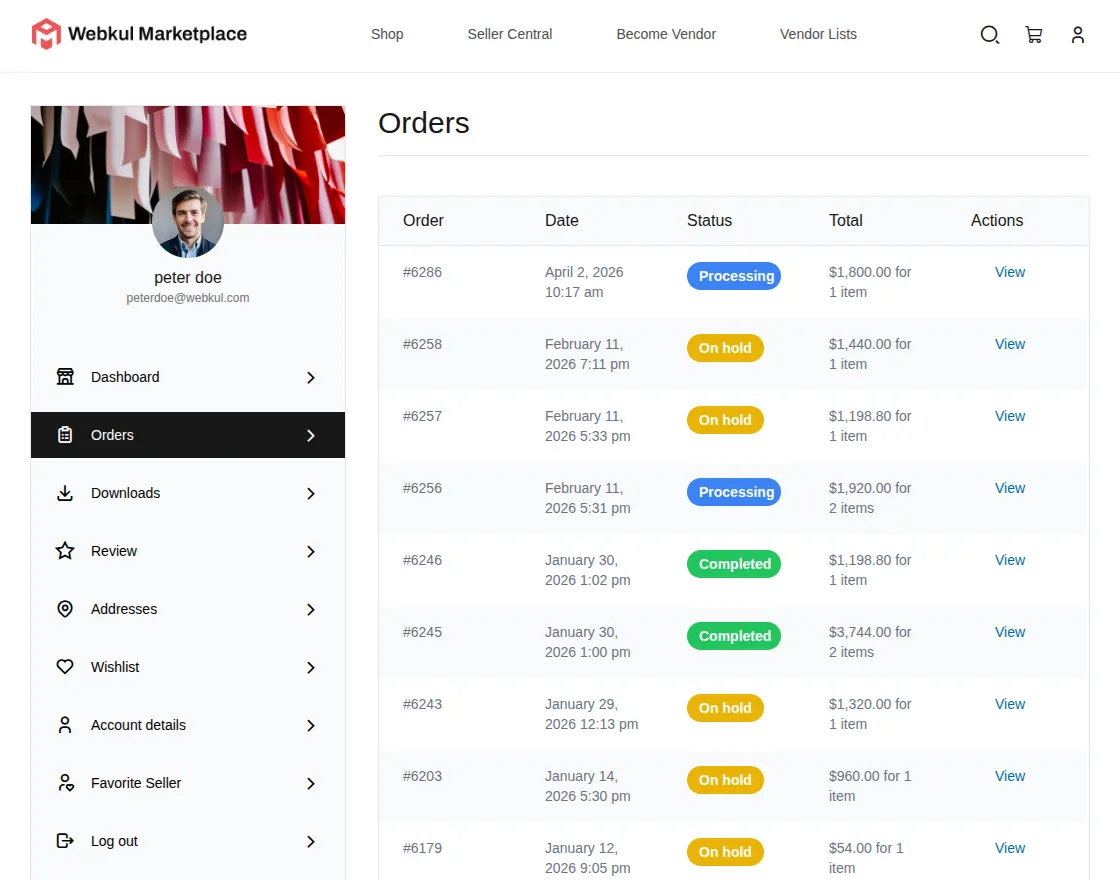The width and height of the screenshot is (1120, 880).
Task: Click the Log out exit icon
Action: (x=65, y=841)
